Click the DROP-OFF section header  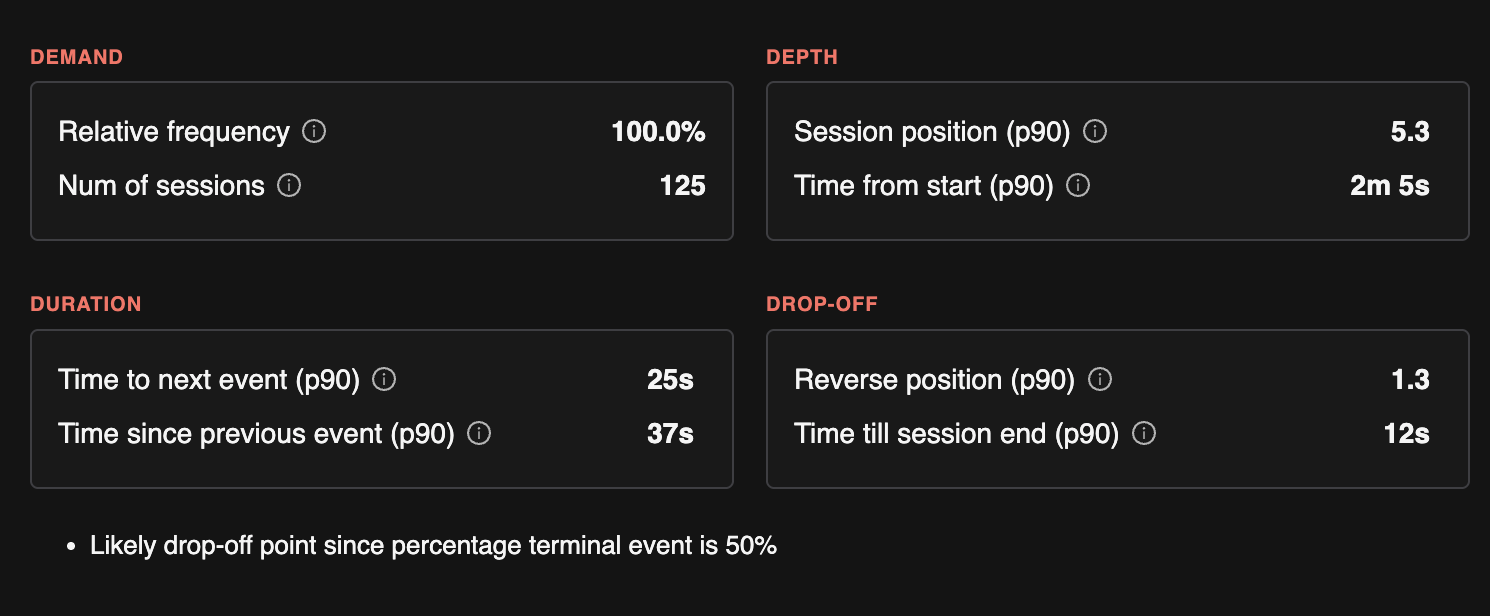click(x=822, y=304)
